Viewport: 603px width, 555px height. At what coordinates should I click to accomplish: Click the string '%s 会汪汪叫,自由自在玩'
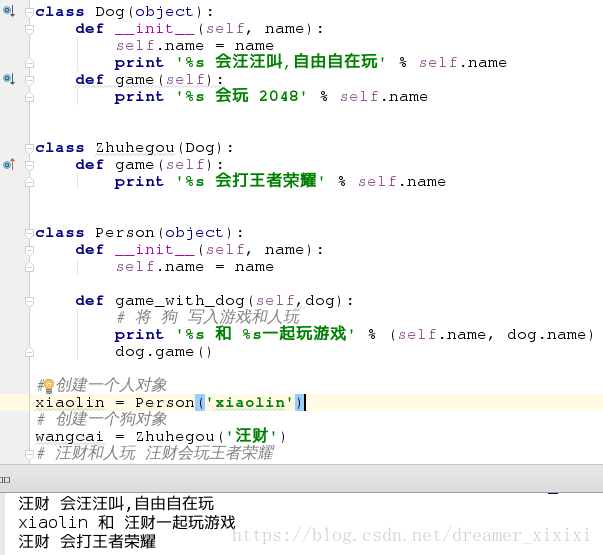point(281,62)
